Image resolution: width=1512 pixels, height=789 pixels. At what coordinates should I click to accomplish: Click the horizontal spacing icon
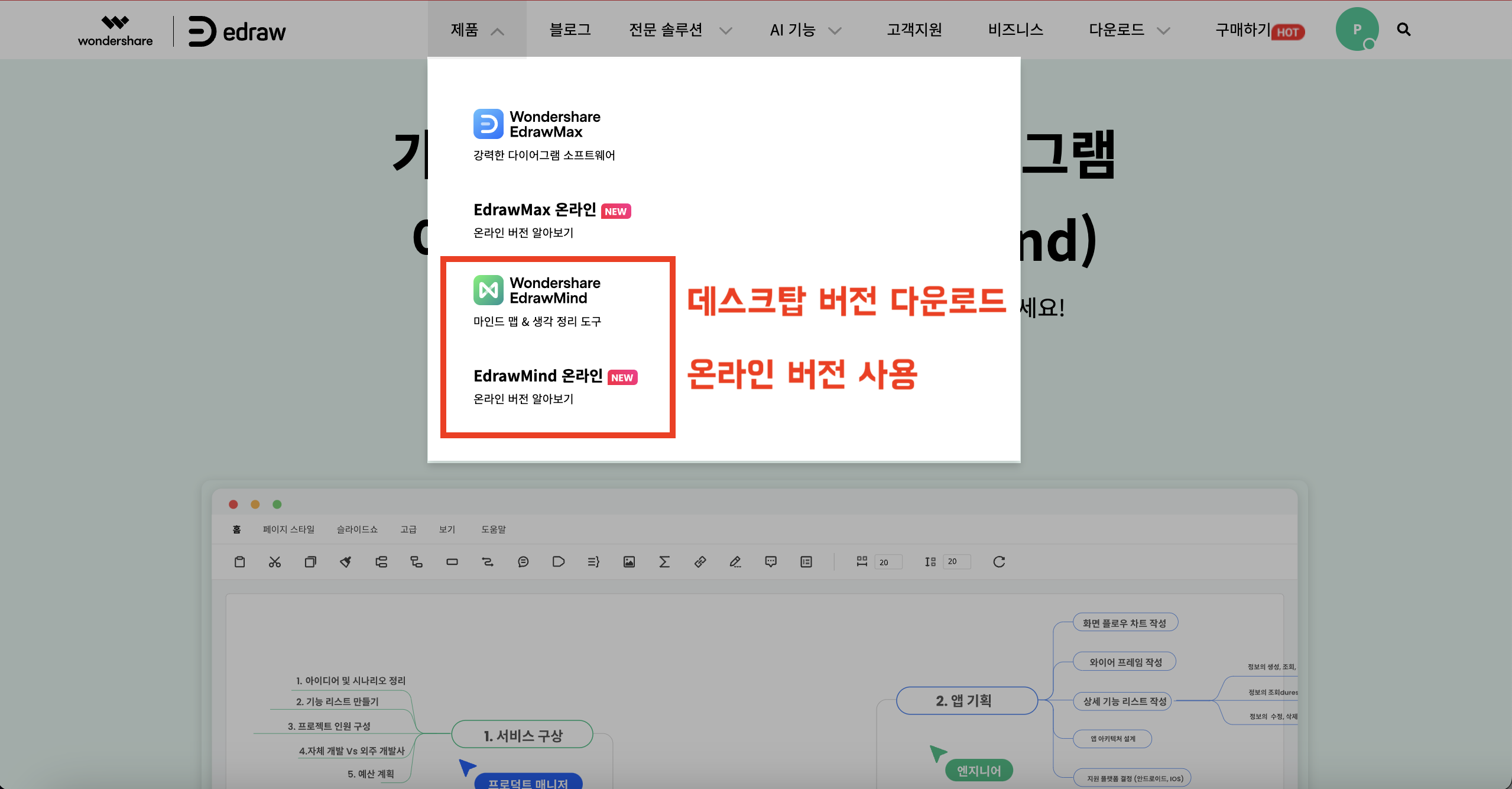(862, 562)
